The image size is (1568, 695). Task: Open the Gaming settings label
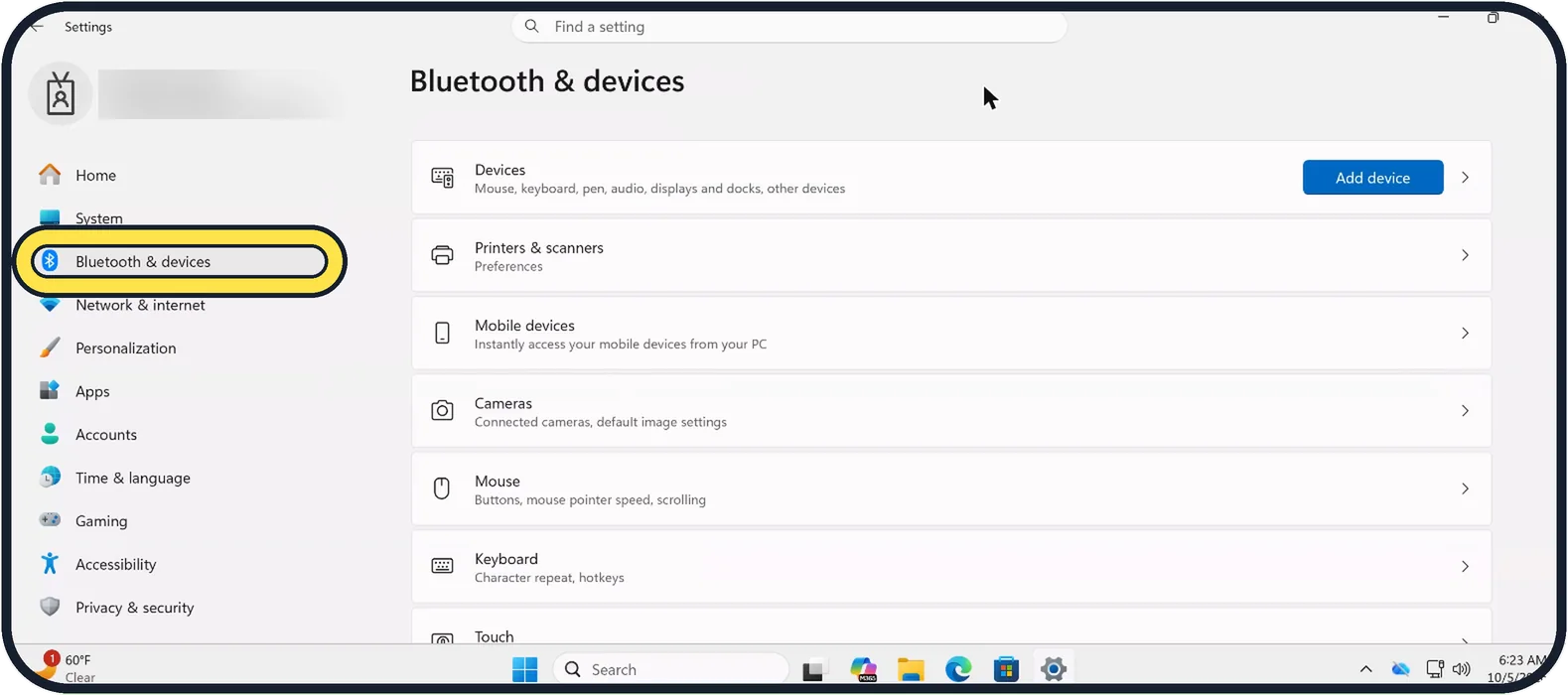[x=101, y=520]
